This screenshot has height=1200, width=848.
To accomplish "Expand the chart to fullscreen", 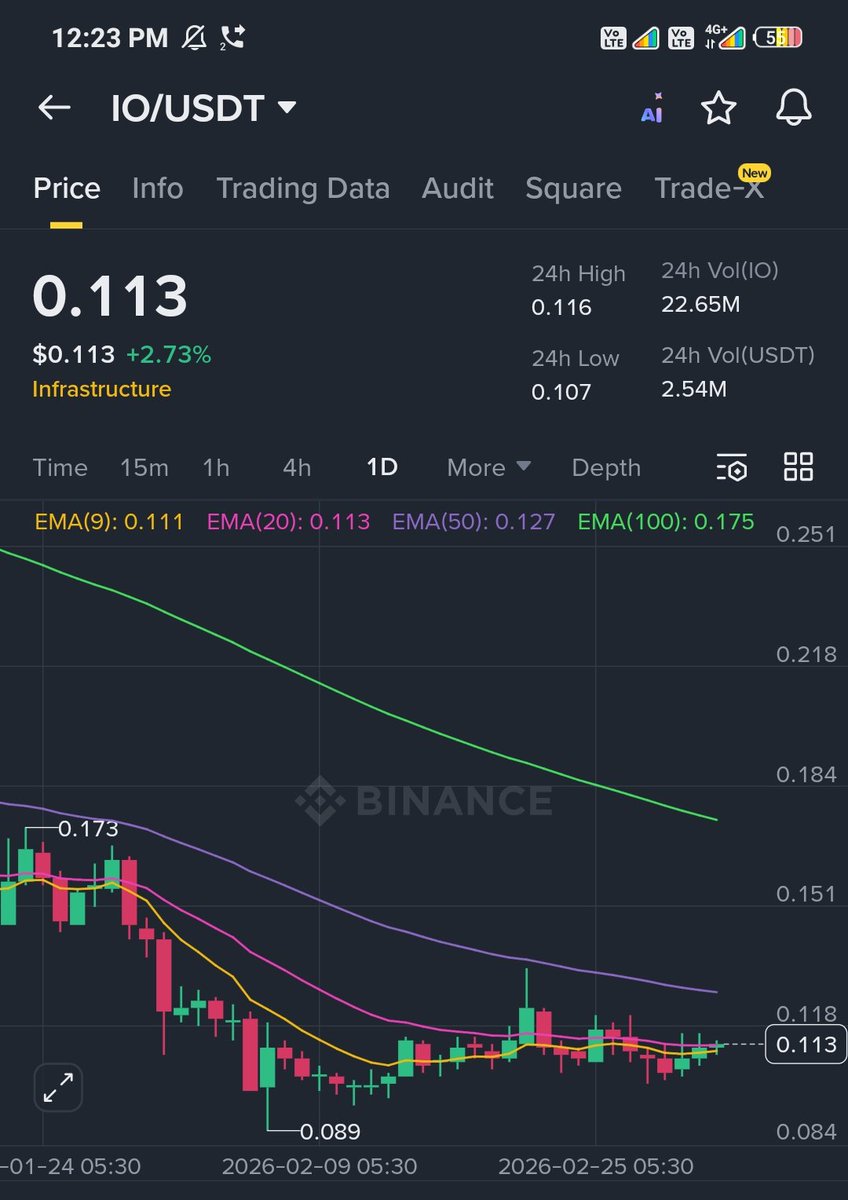I will pyautogui.click(x=59, y=1087).
